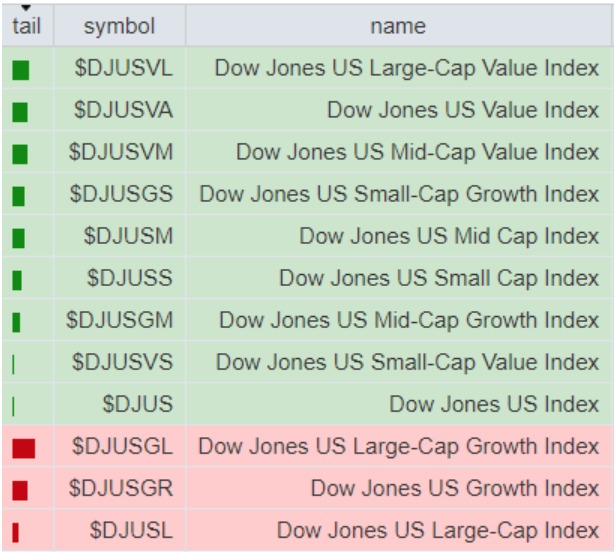Click red tail bar for $DJUSGR
Viewport: 616px width, 552px height.
21,490
